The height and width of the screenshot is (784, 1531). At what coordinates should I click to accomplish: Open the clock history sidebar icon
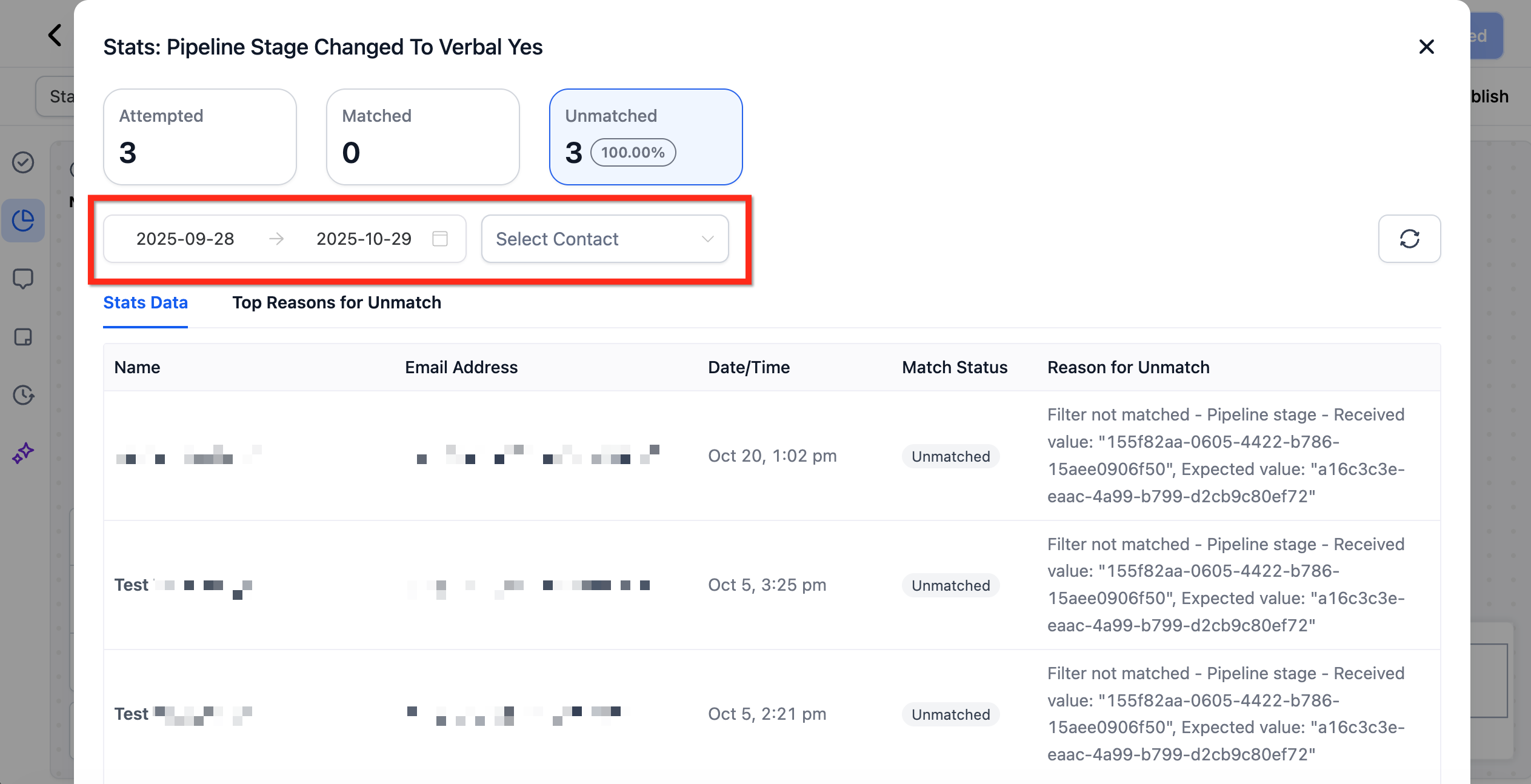pos(23,395)
